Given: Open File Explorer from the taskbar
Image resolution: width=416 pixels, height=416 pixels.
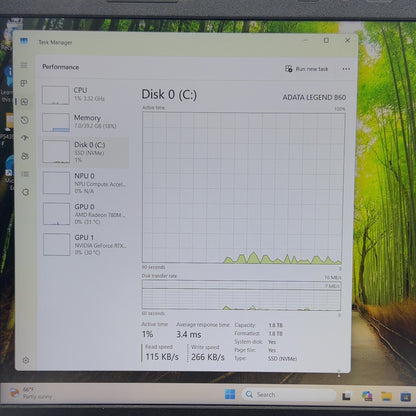Looking at the screenshot, I should click(386, 396).
